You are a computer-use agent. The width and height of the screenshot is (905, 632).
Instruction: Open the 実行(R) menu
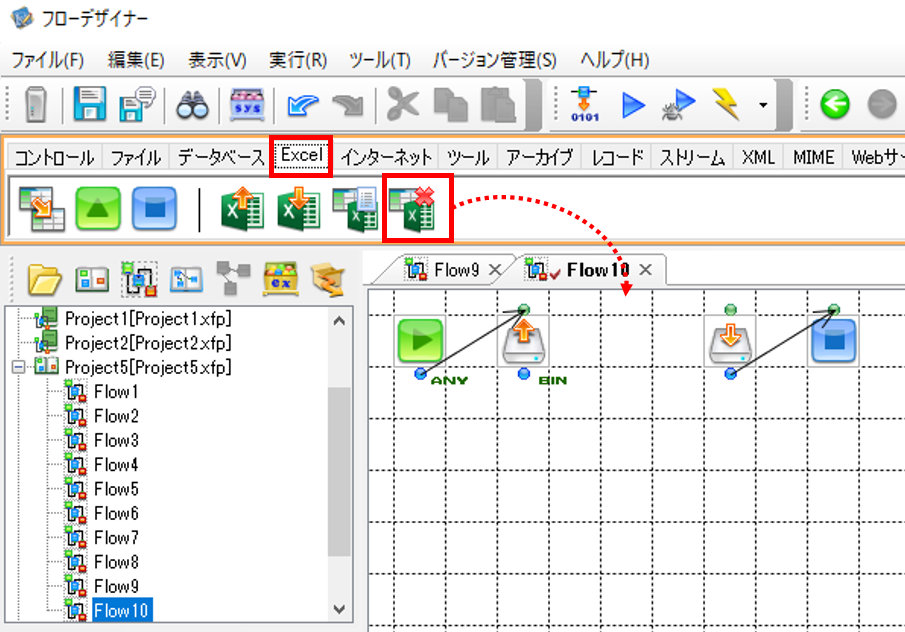[298, 60]
